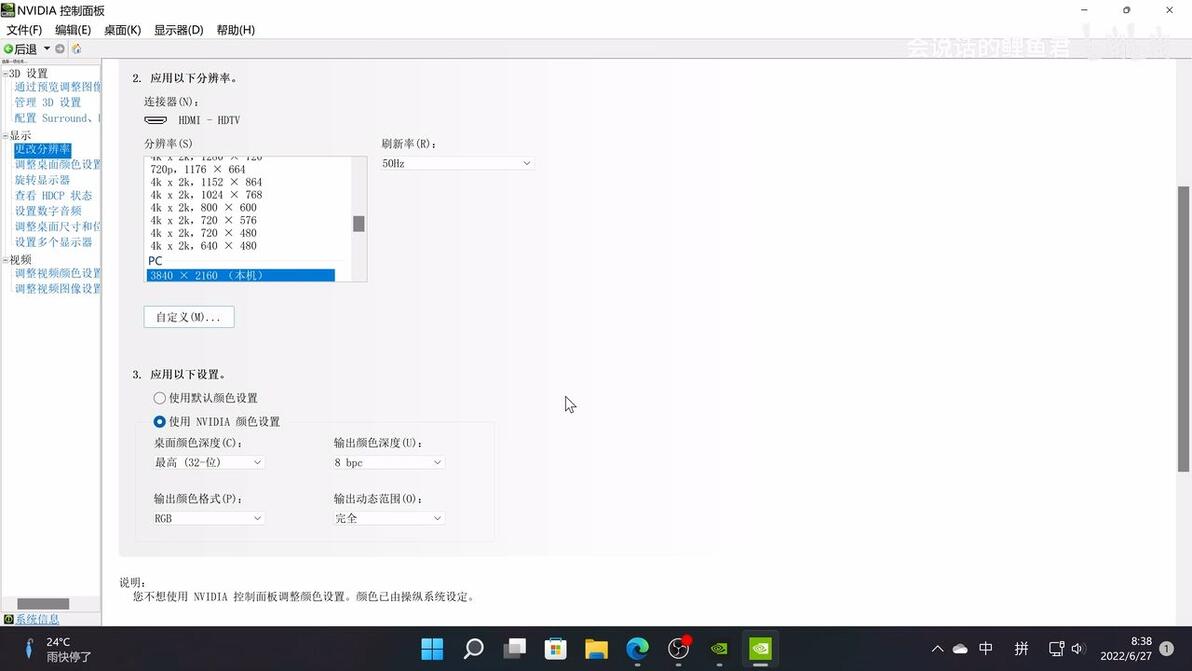Click the 自定义(M)... button
This screenshot has height=671, width=1192.
tap(189, 317)
